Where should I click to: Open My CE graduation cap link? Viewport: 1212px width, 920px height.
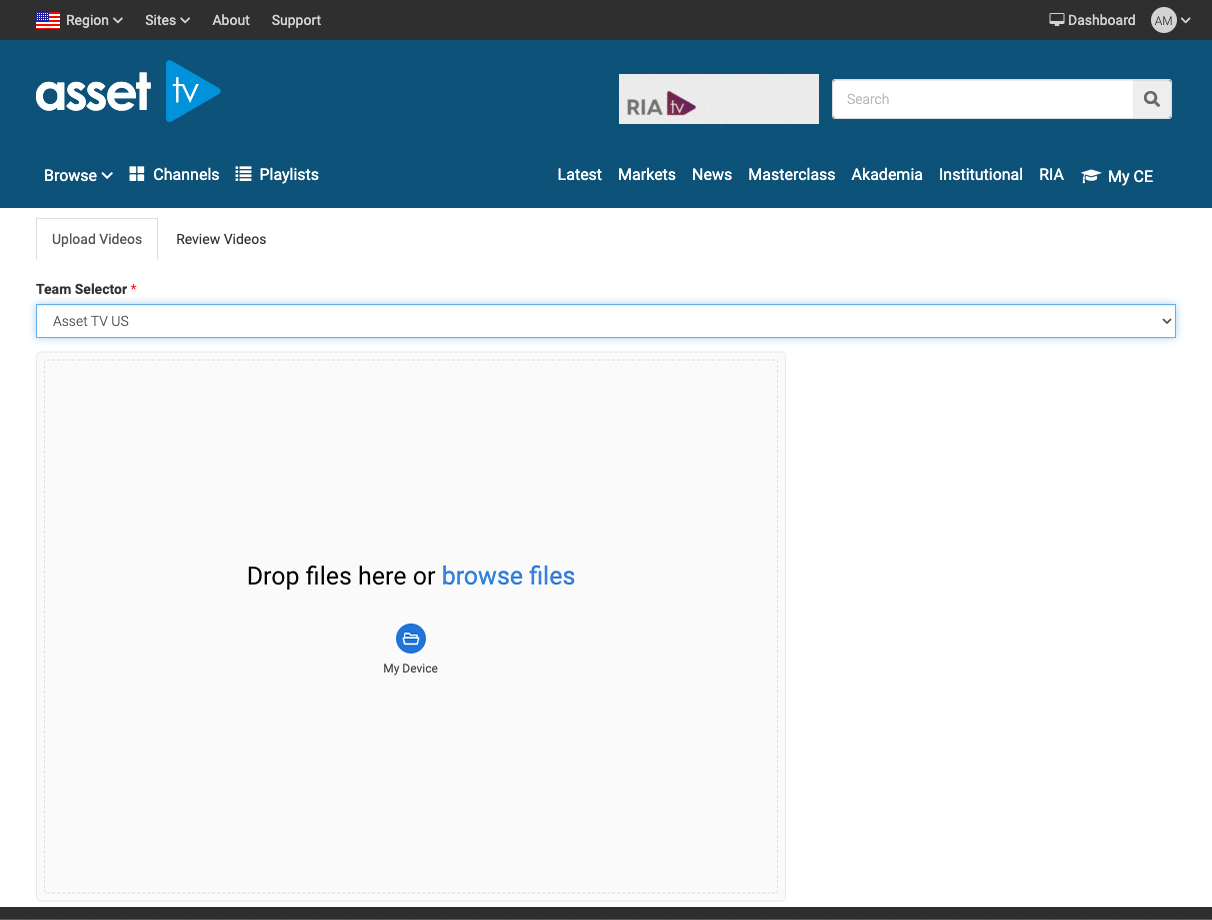(1091, 176)
